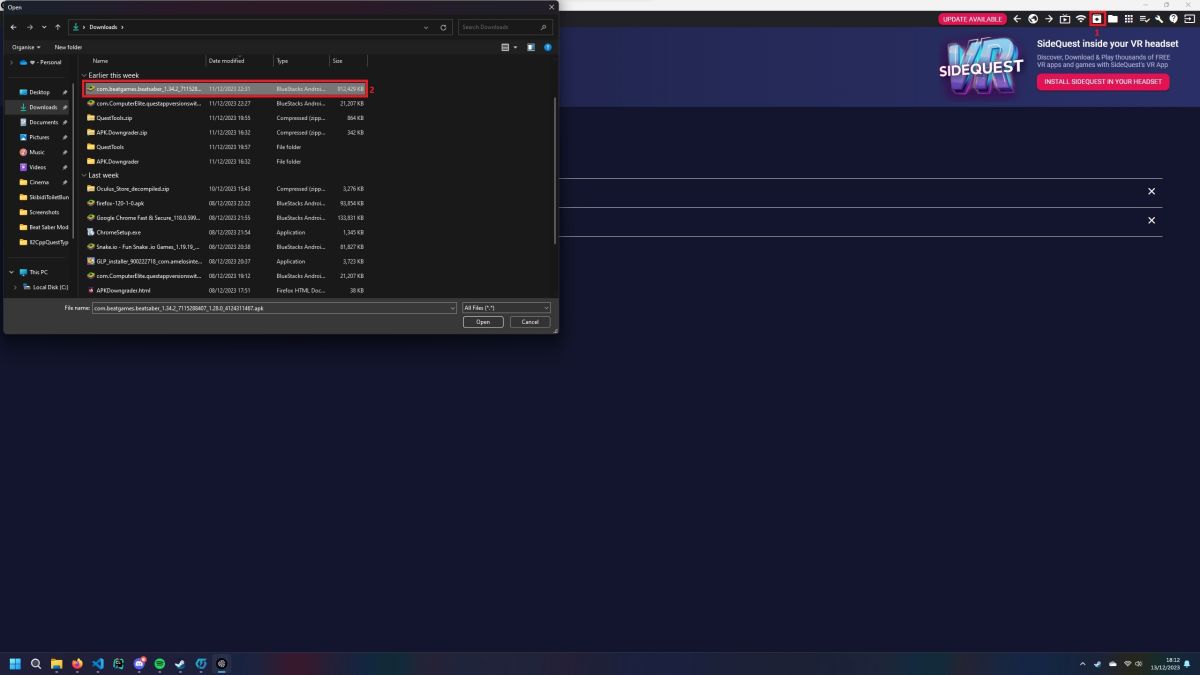1200x675 pixels.
Task: Select the com.beatgames.beatsaber APK file
Action: tap(225, 89)
